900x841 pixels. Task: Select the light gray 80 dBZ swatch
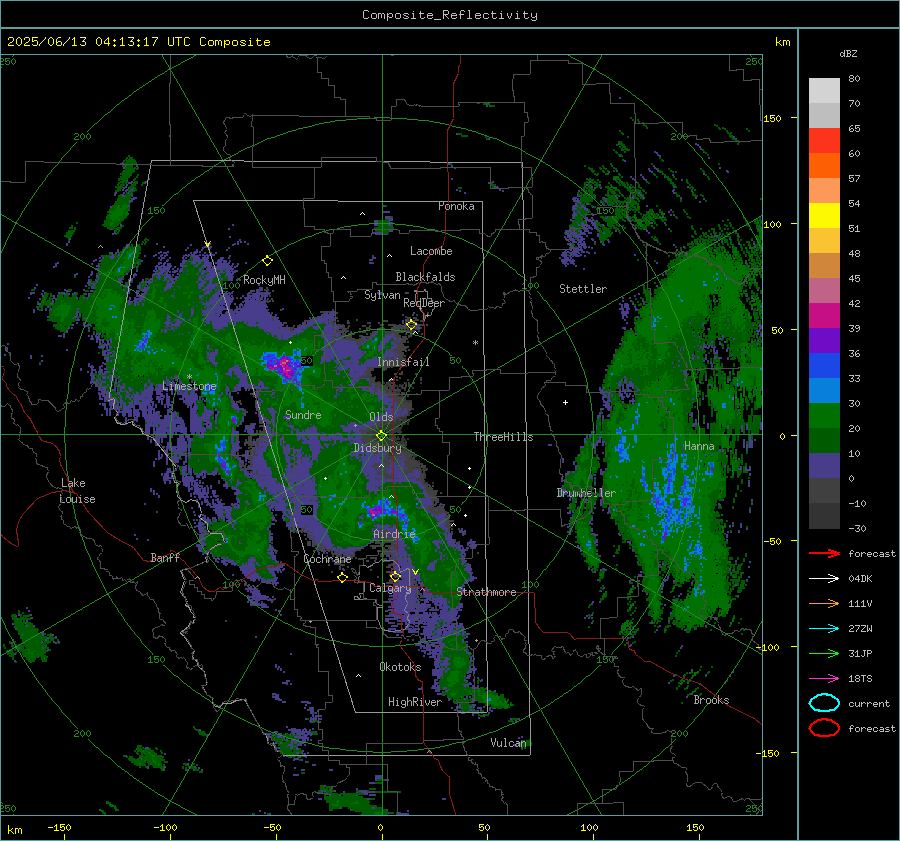(x=824, y=90)
